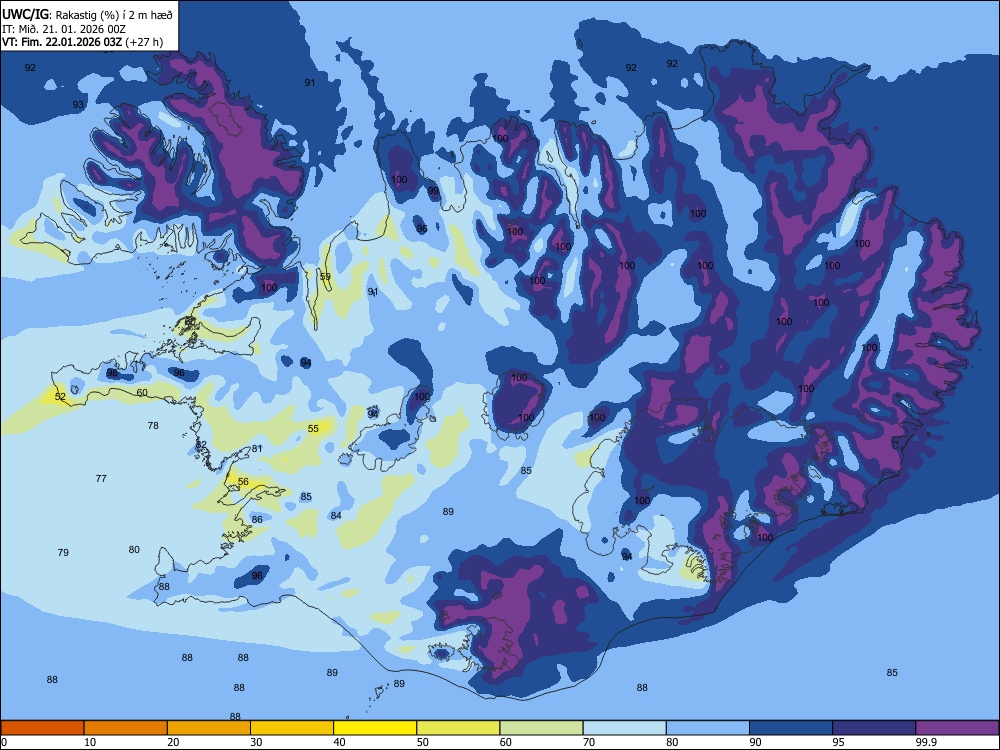
Task: Click the 'IT: Mið. 21. 01. 2026 00Z' line
Action: 64,29
